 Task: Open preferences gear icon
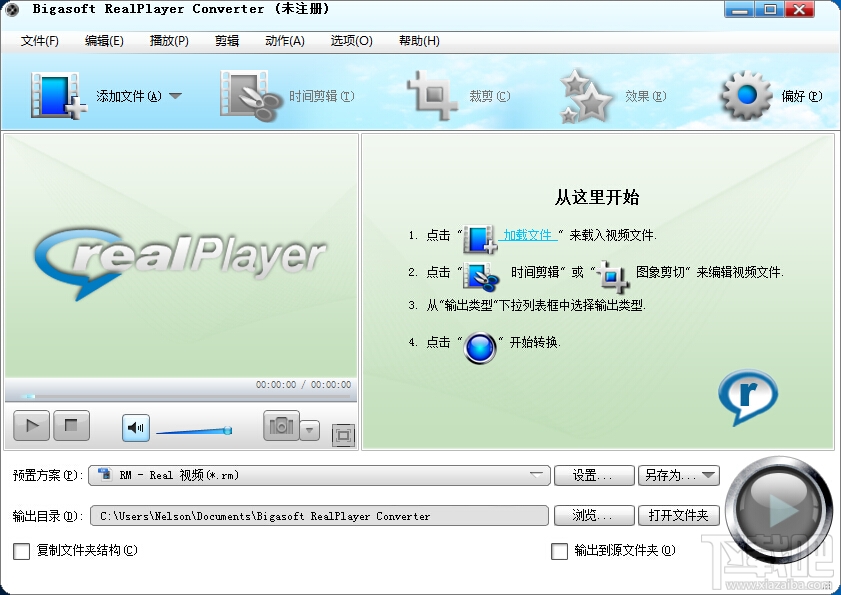click(746, 96)
